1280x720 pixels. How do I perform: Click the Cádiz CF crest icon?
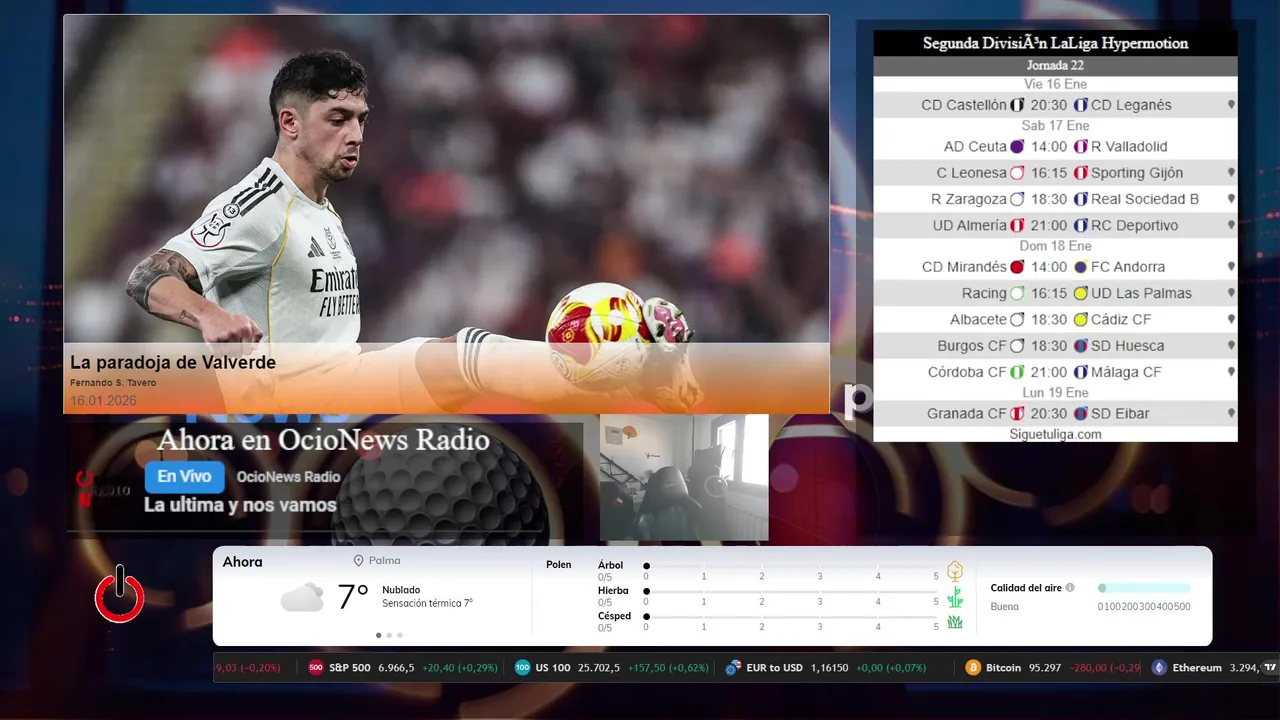click(x=1080, y=319)
